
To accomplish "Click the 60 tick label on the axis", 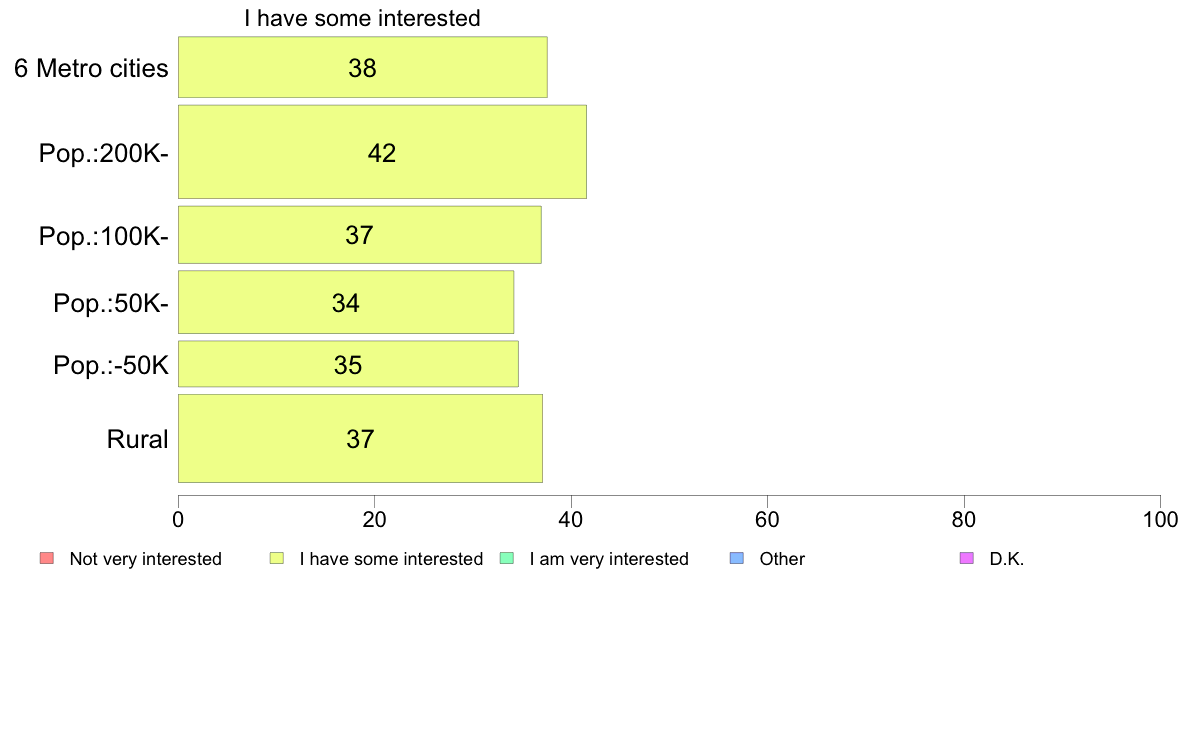I will point(768,520).
